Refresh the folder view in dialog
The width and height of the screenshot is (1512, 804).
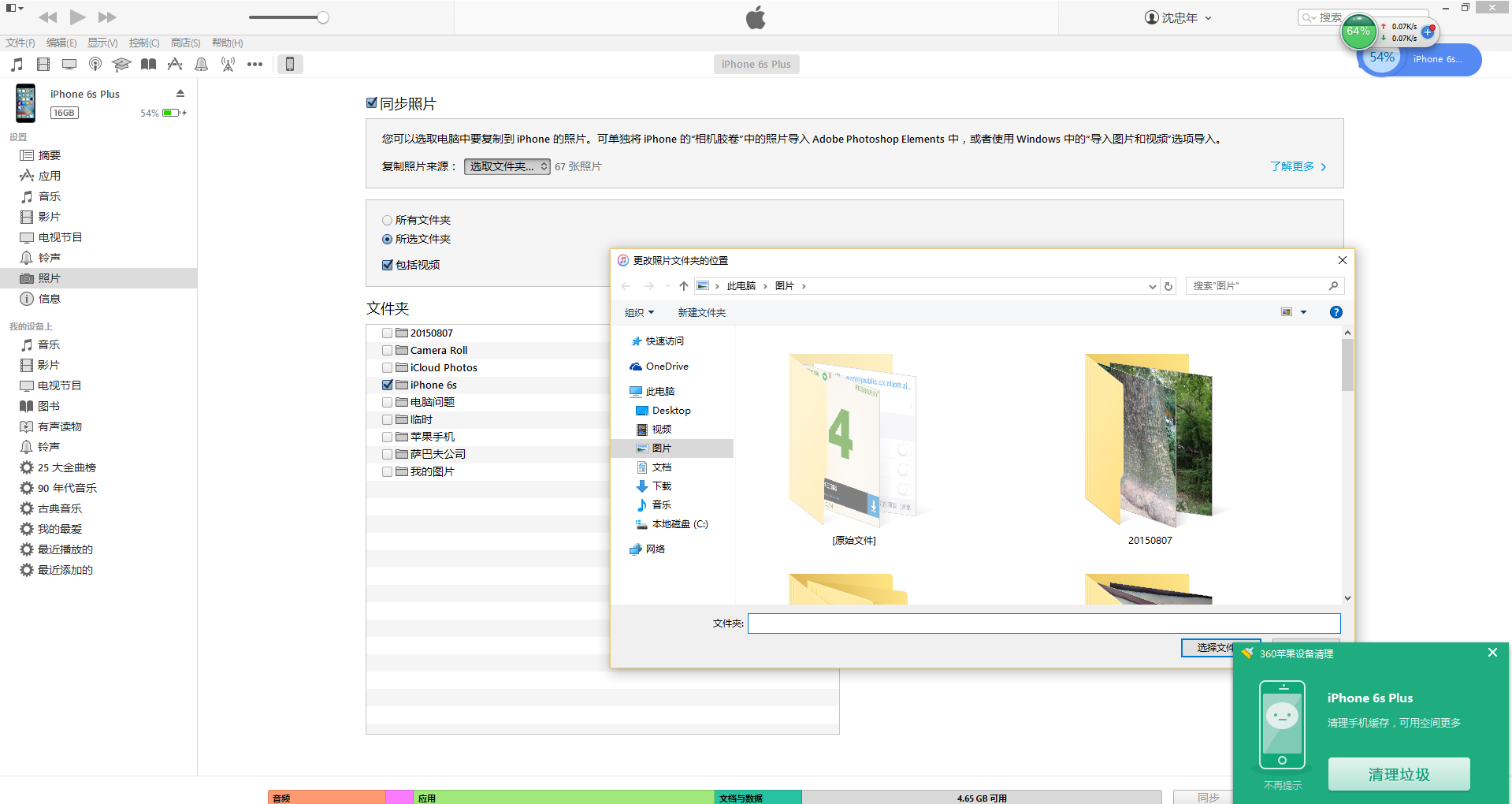click(1168, 286)
